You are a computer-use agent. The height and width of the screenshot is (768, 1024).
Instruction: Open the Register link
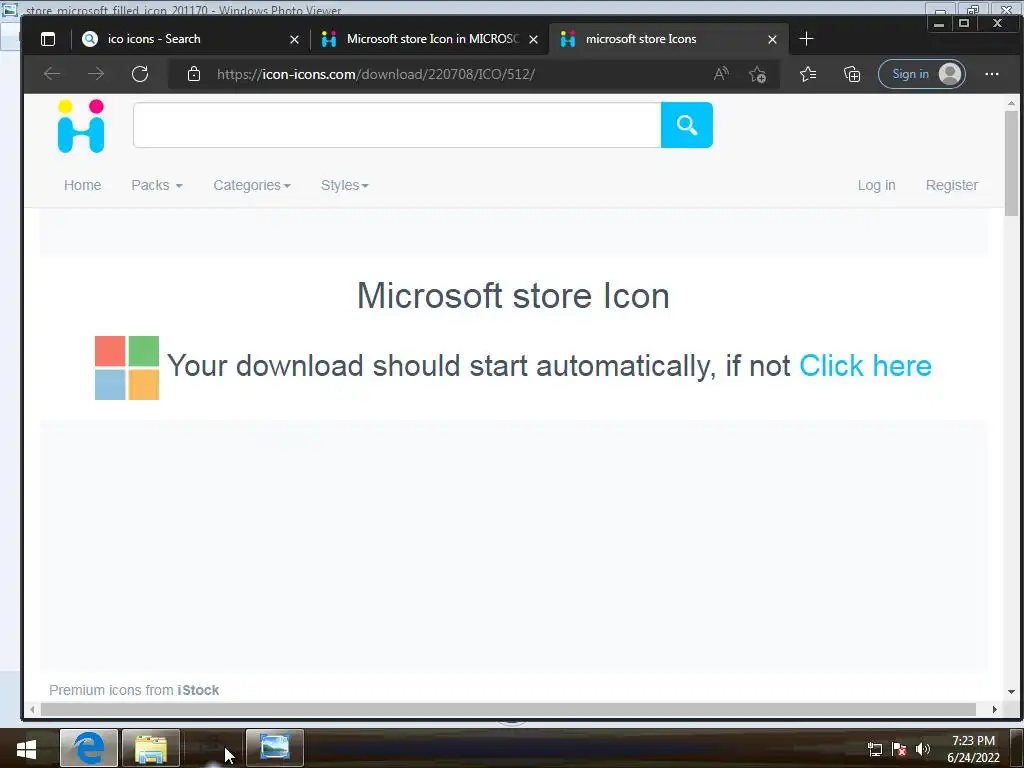pos(952,185)
